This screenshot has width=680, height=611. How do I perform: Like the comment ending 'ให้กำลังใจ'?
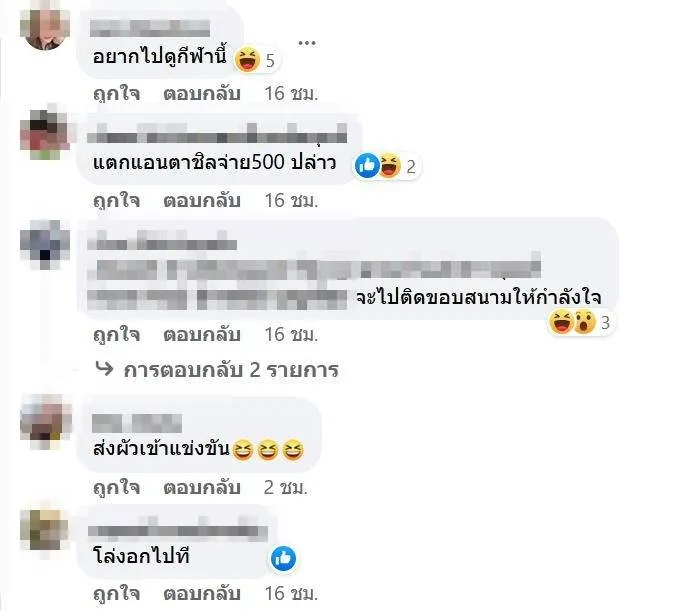(x=116, y=334)
